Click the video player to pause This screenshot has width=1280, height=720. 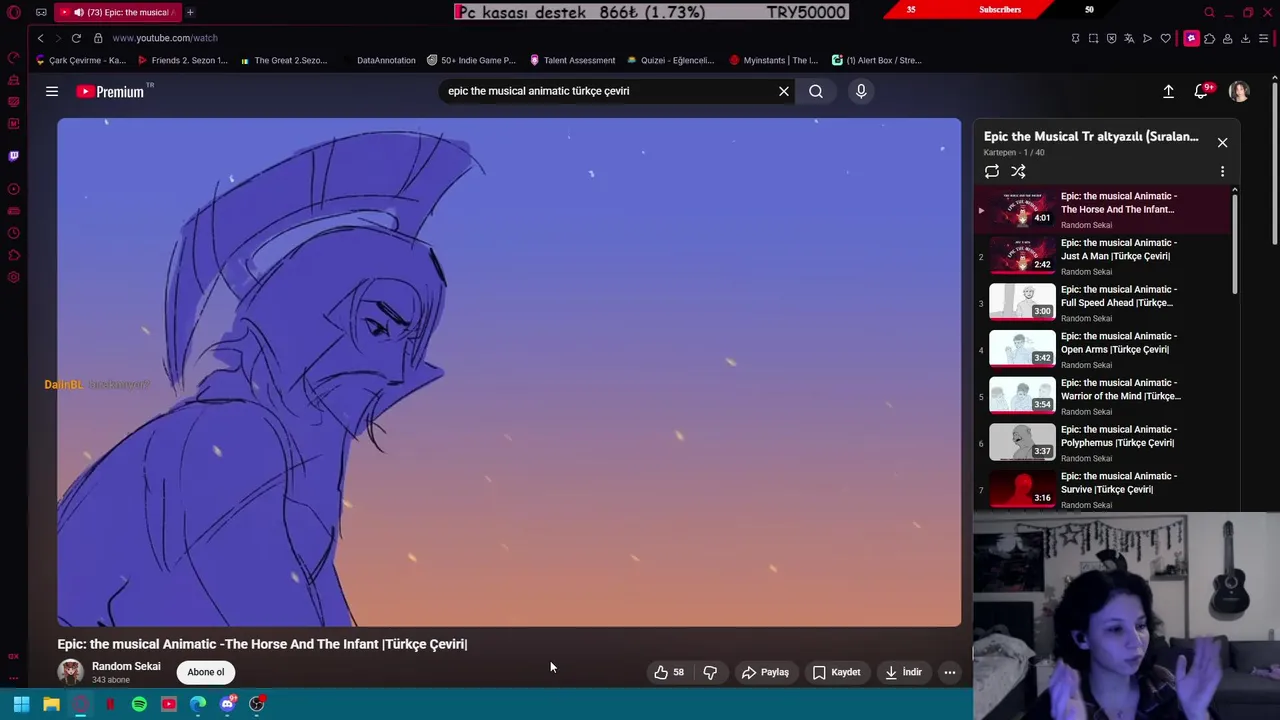tap(509, 372)
